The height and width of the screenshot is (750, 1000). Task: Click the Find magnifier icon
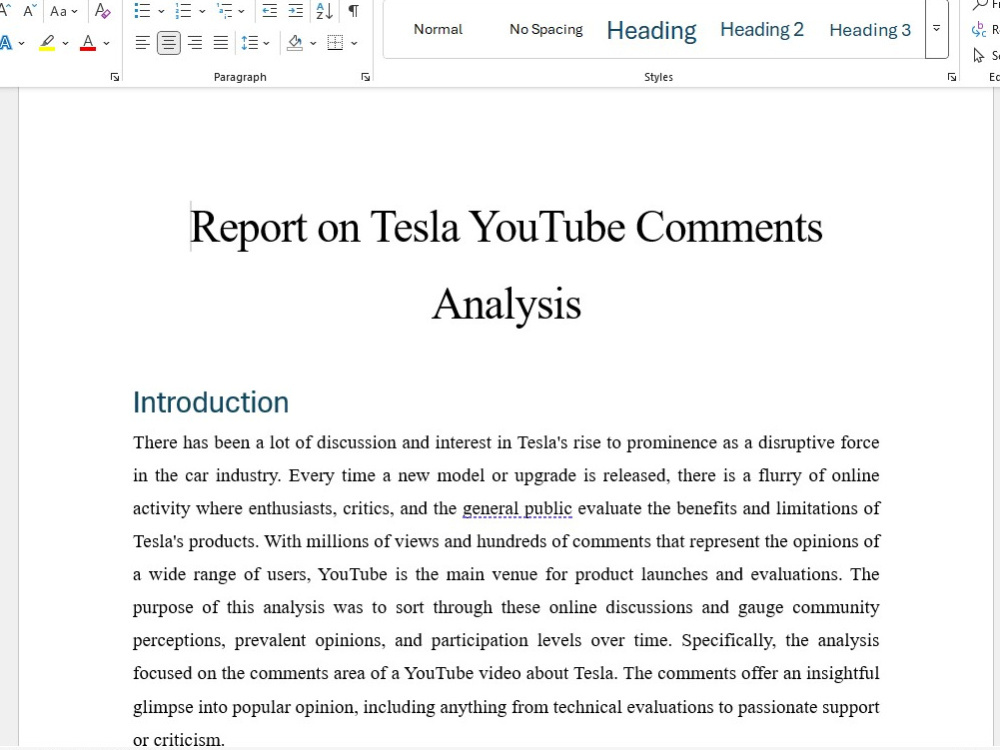pos(980,5)
